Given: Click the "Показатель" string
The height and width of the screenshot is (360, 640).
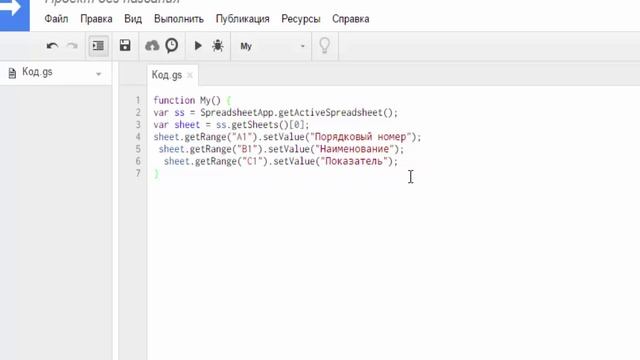Looking at the screenshot, I should pyautogui.click(x=354, y=162).
